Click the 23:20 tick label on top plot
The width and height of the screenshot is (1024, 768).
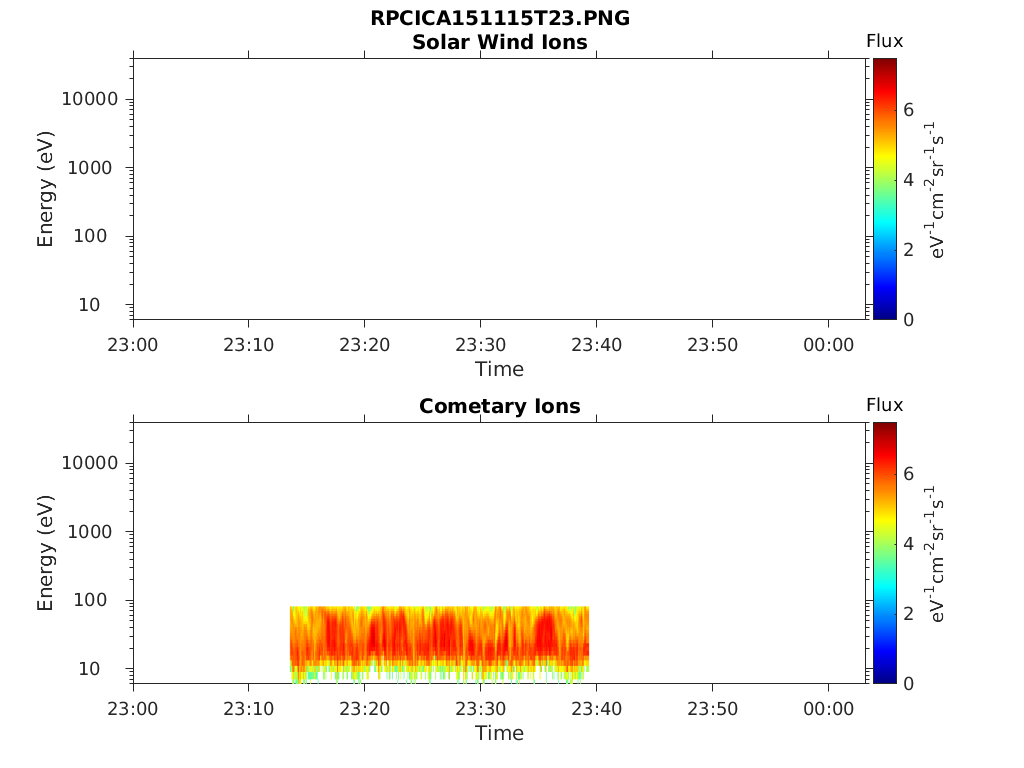(364, 345)
